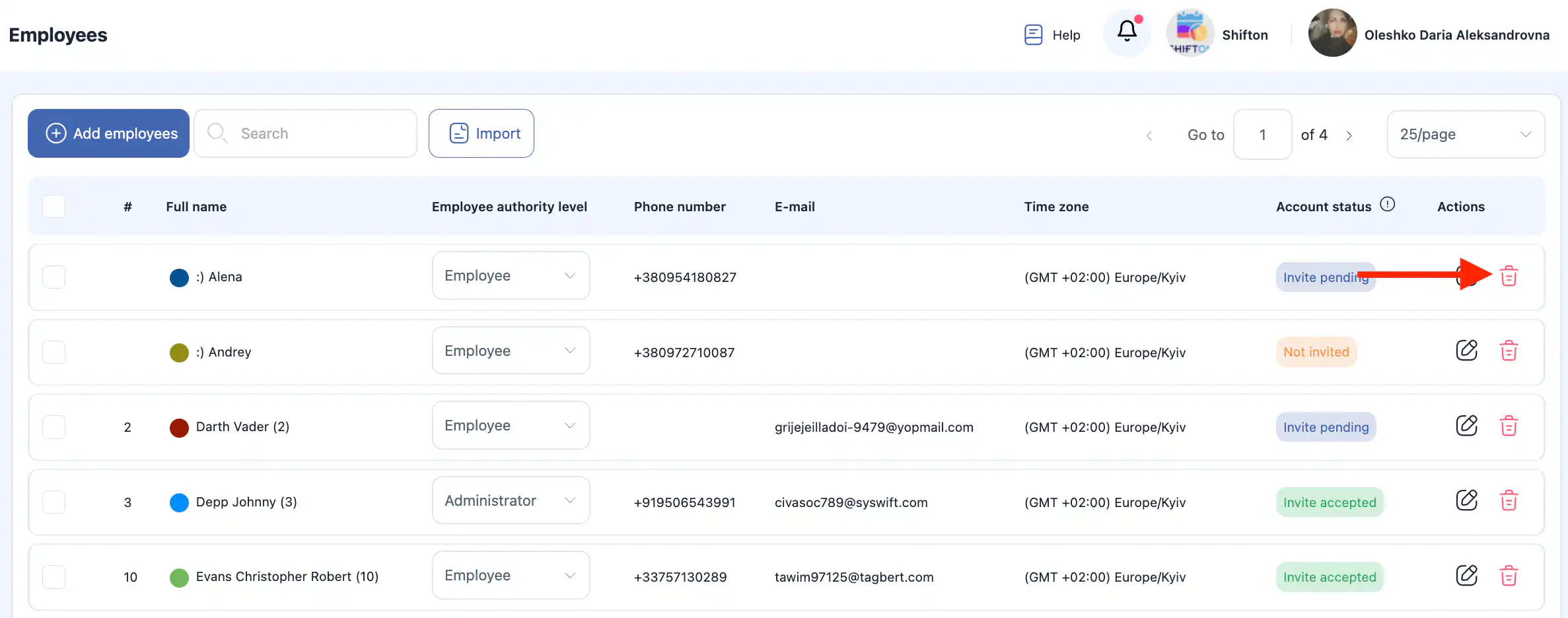Open Andrey's Employee authority level dropdown
Screen dimensions: 1568x618
click(511, 351)
